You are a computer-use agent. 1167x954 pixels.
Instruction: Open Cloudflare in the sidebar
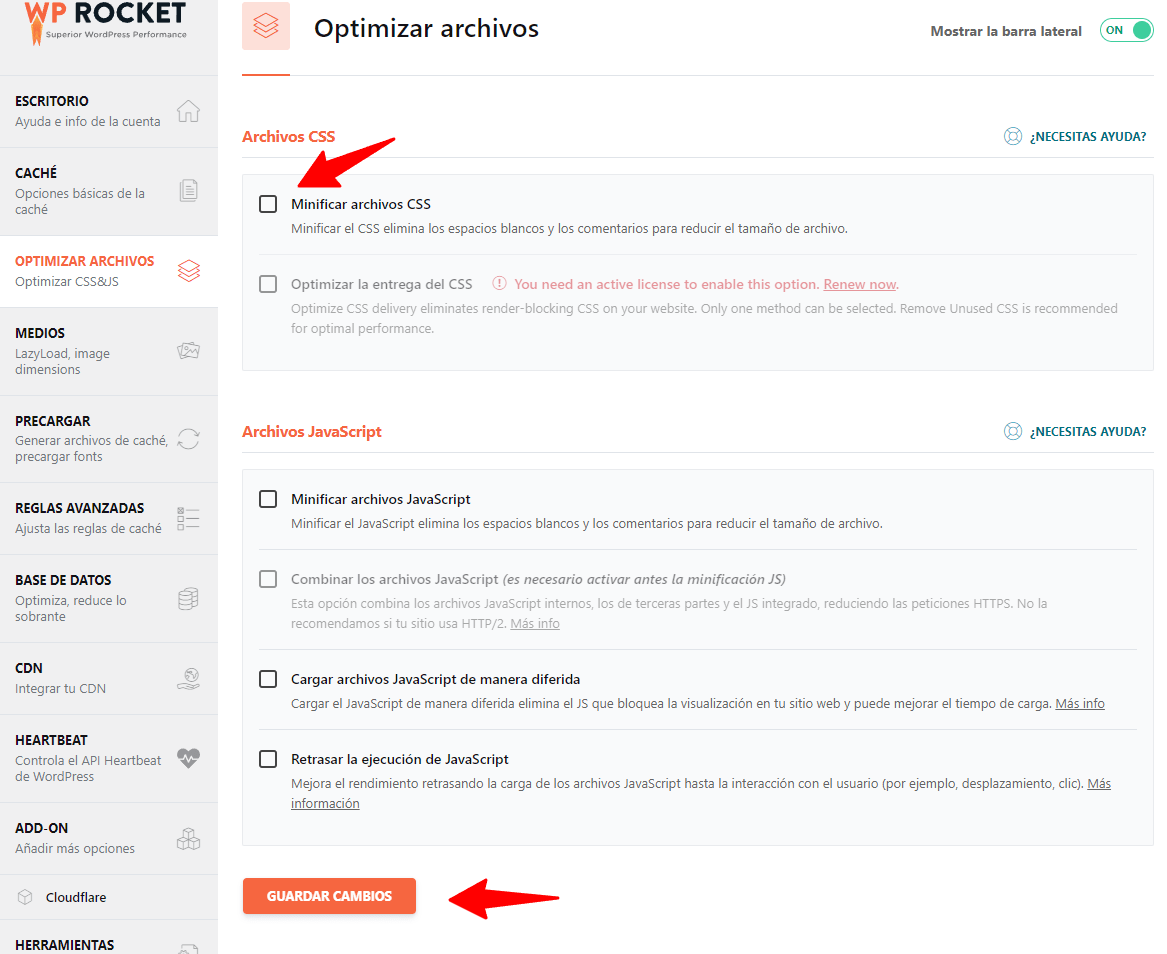click(x=76, y=897)
